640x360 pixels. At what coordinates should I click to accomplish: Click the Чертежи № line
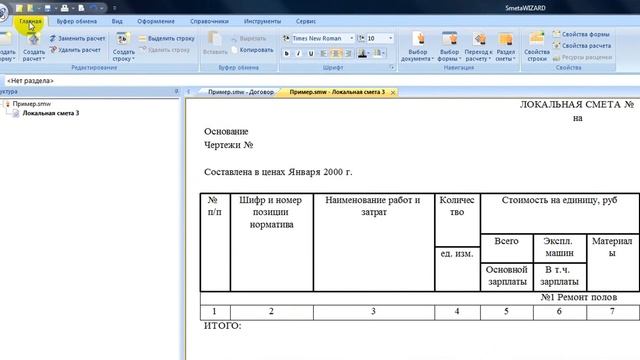229,145
